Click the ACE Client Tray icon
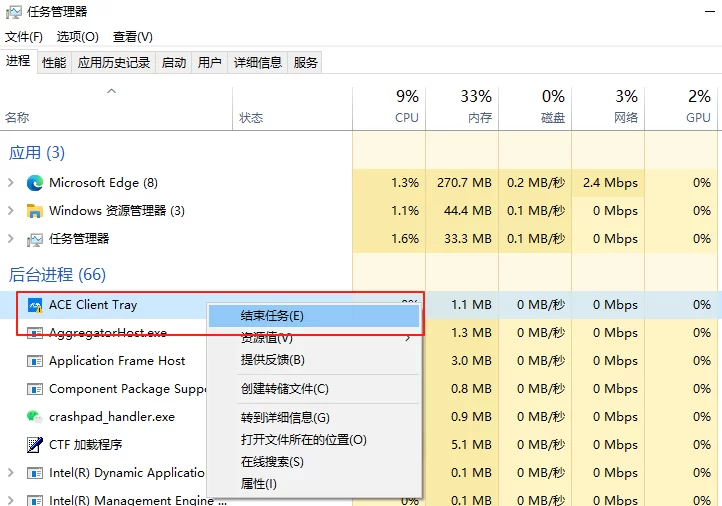 click(x=35, y=305)
